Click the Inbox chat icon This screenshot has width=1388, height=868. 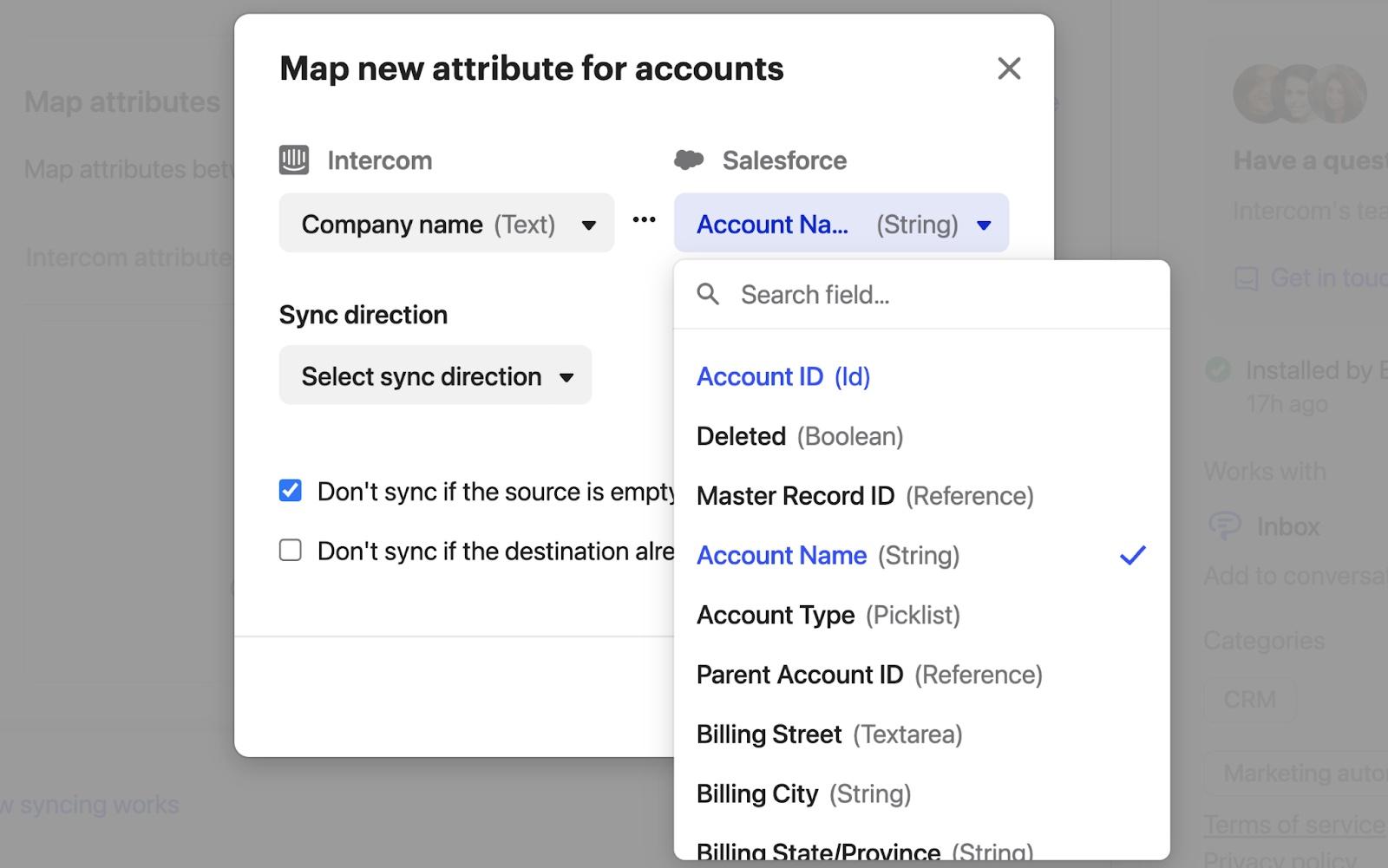[1225, 525]
